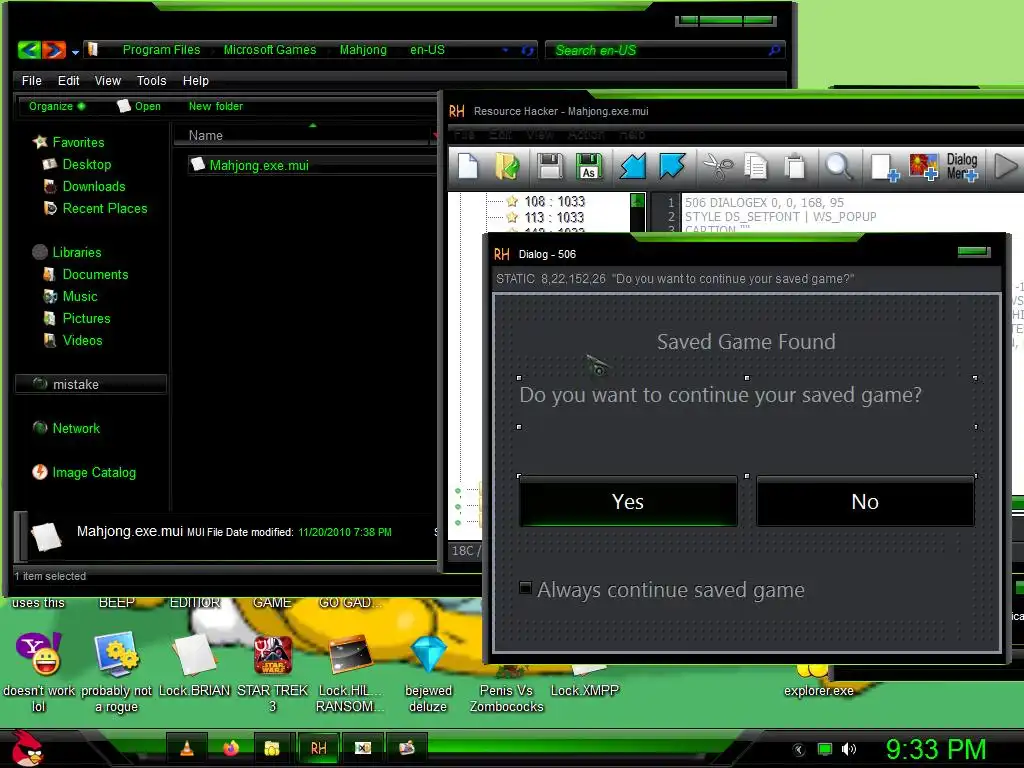Open the Angry Birds start button
The image size is (1024, 768).
tap(27, 748)
